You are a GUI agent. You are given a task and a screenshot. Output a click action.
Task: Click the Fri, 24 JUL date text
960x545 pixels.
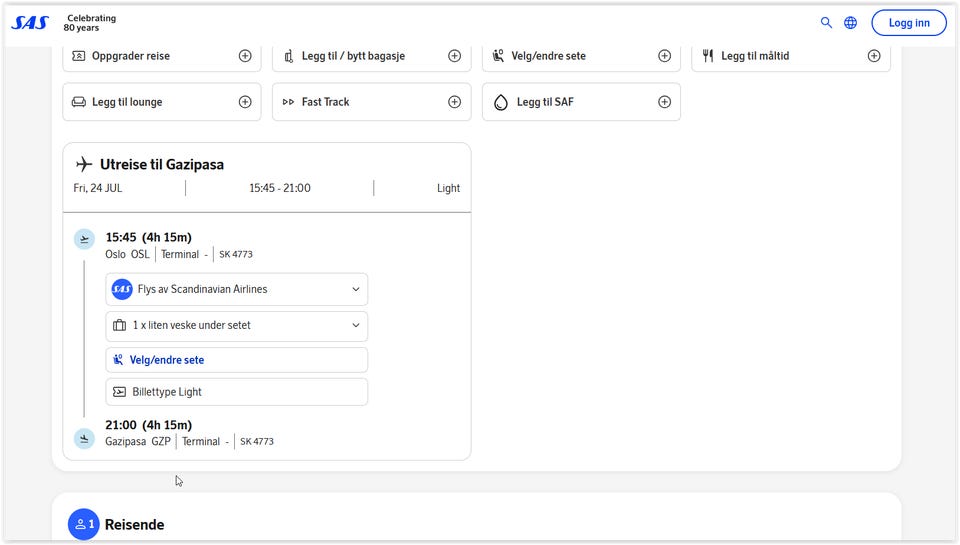coord(98,188)
